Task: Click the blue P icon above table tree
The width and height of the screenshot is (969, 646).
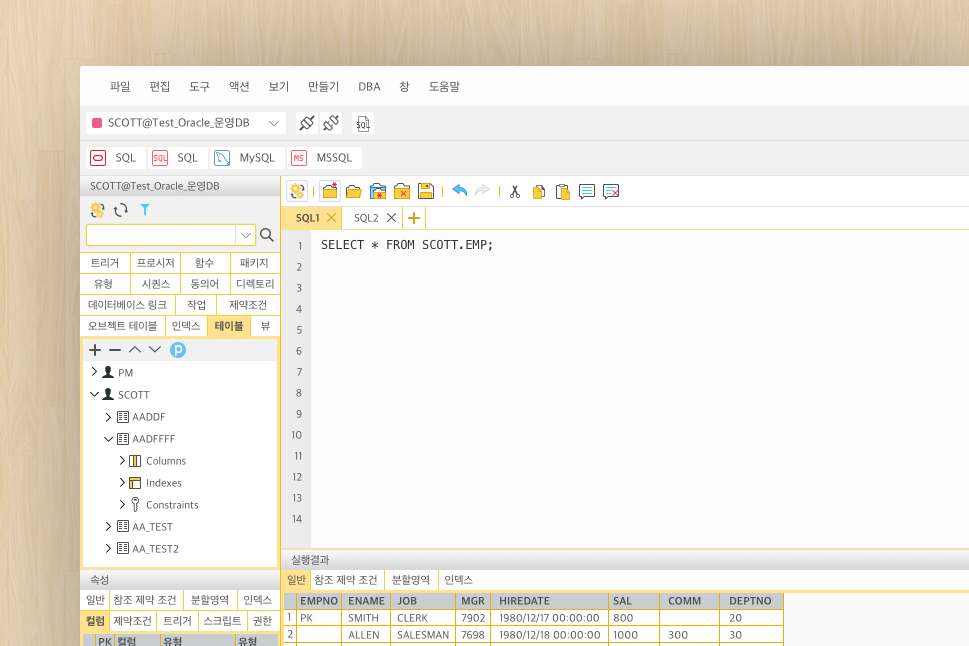Action: pyautogui.click(x=178, y=350)
